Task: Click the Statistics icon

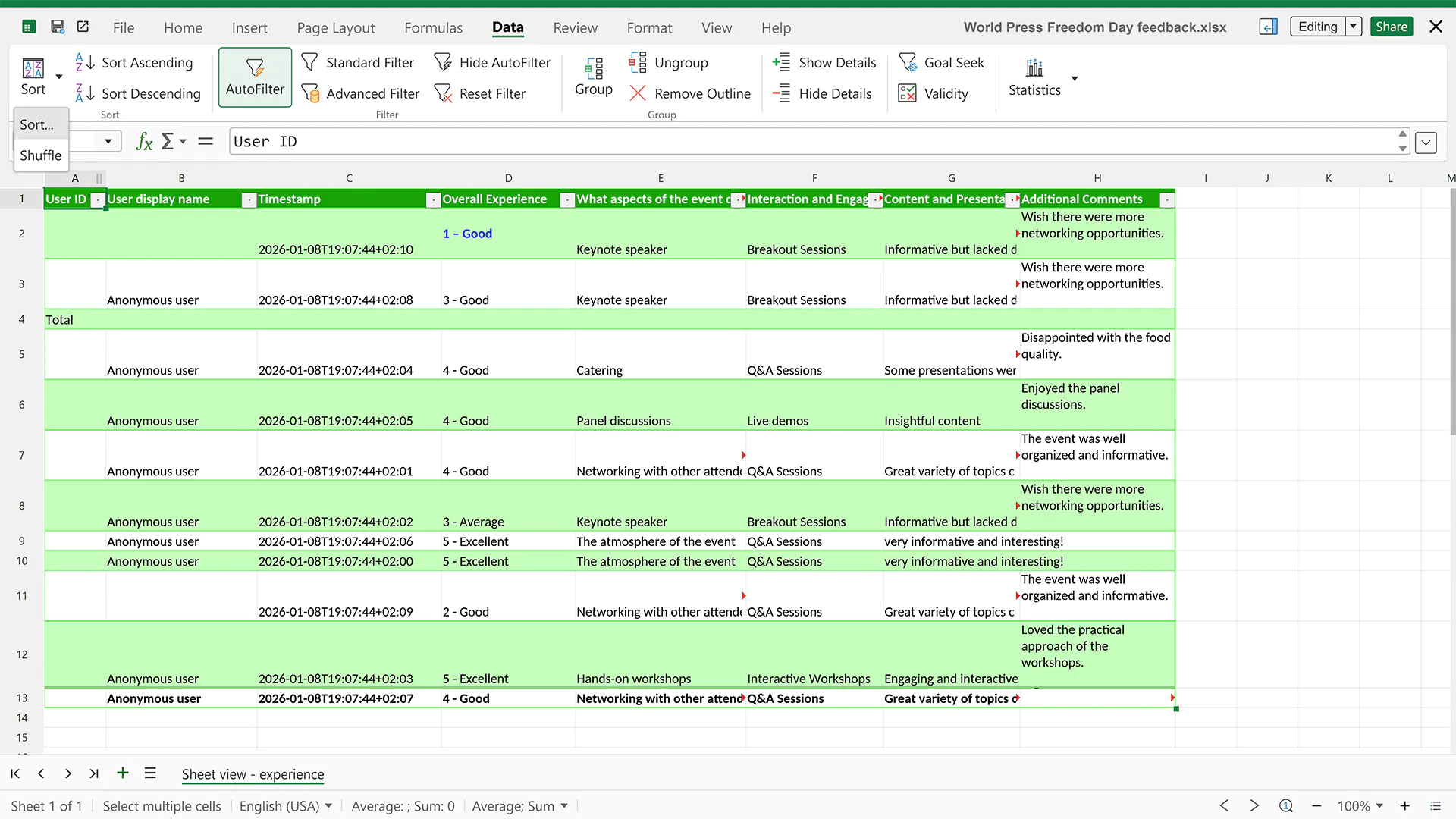Action: [1034, 77]
